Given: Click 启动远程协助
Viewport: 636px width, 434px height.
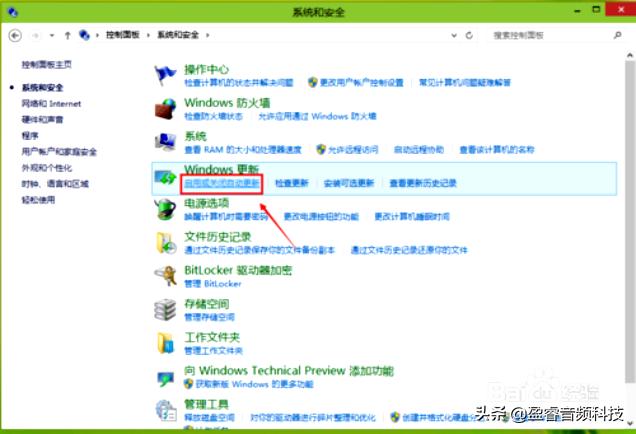Looking at the screenshot, I should 419,150.
